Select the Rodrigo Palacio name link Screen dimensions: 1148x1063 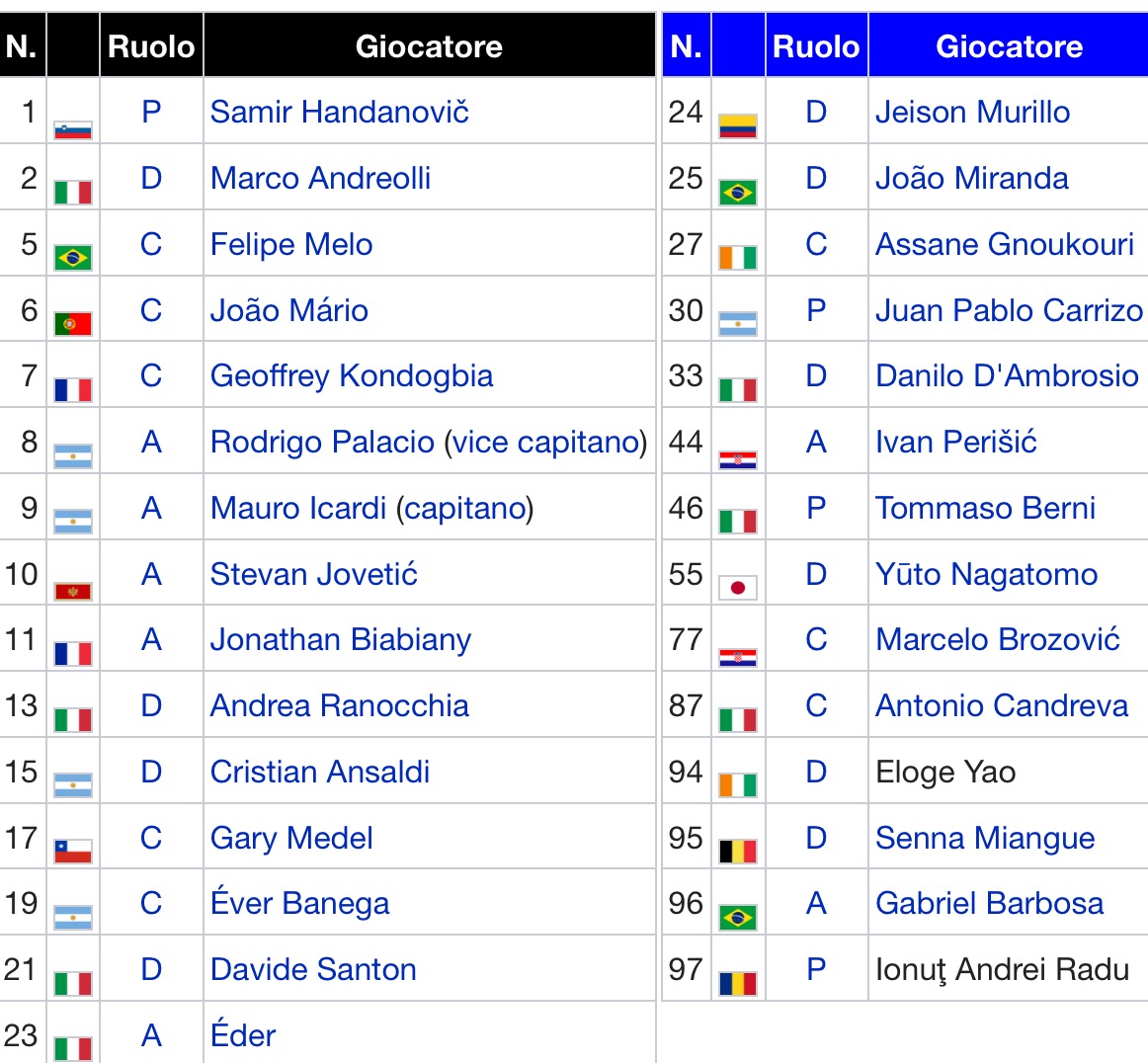pos(322,442)
